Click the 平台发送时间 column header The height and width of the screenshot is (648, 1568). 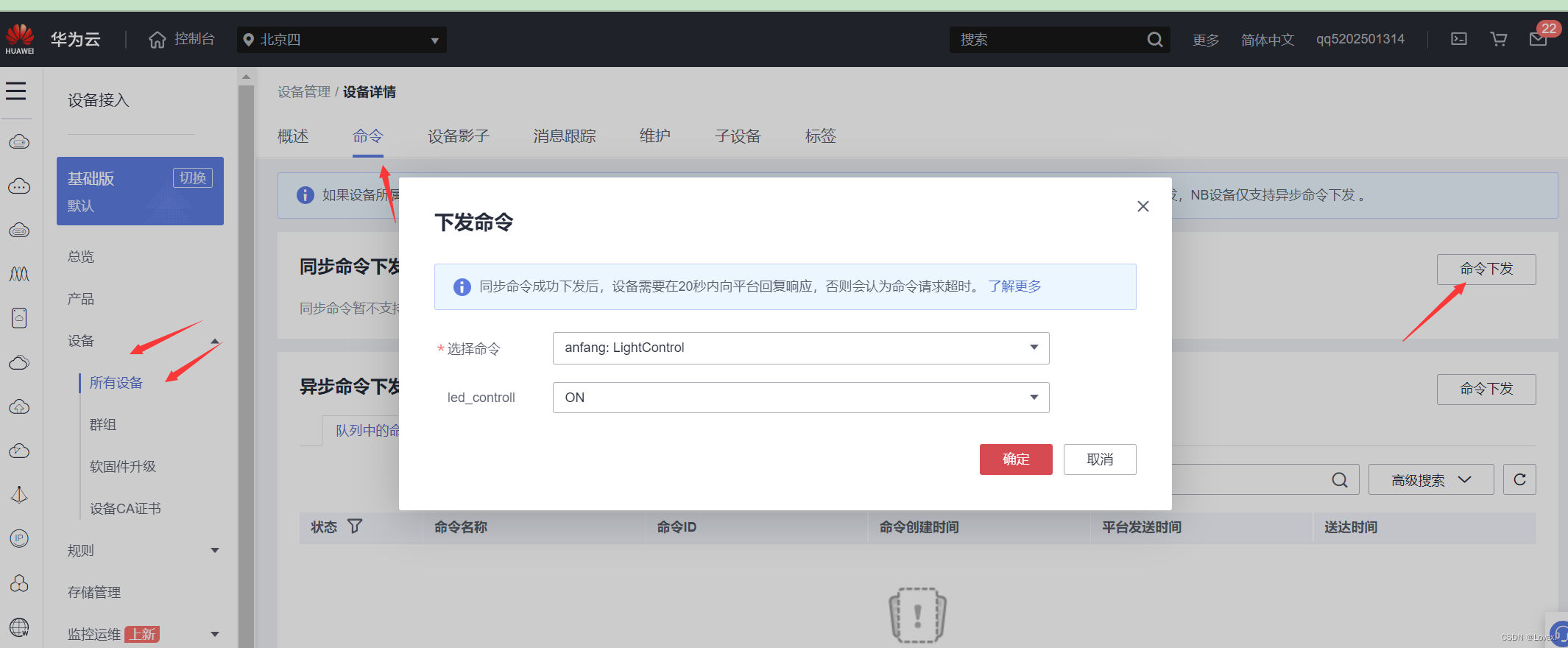(x=1142, y=527)
